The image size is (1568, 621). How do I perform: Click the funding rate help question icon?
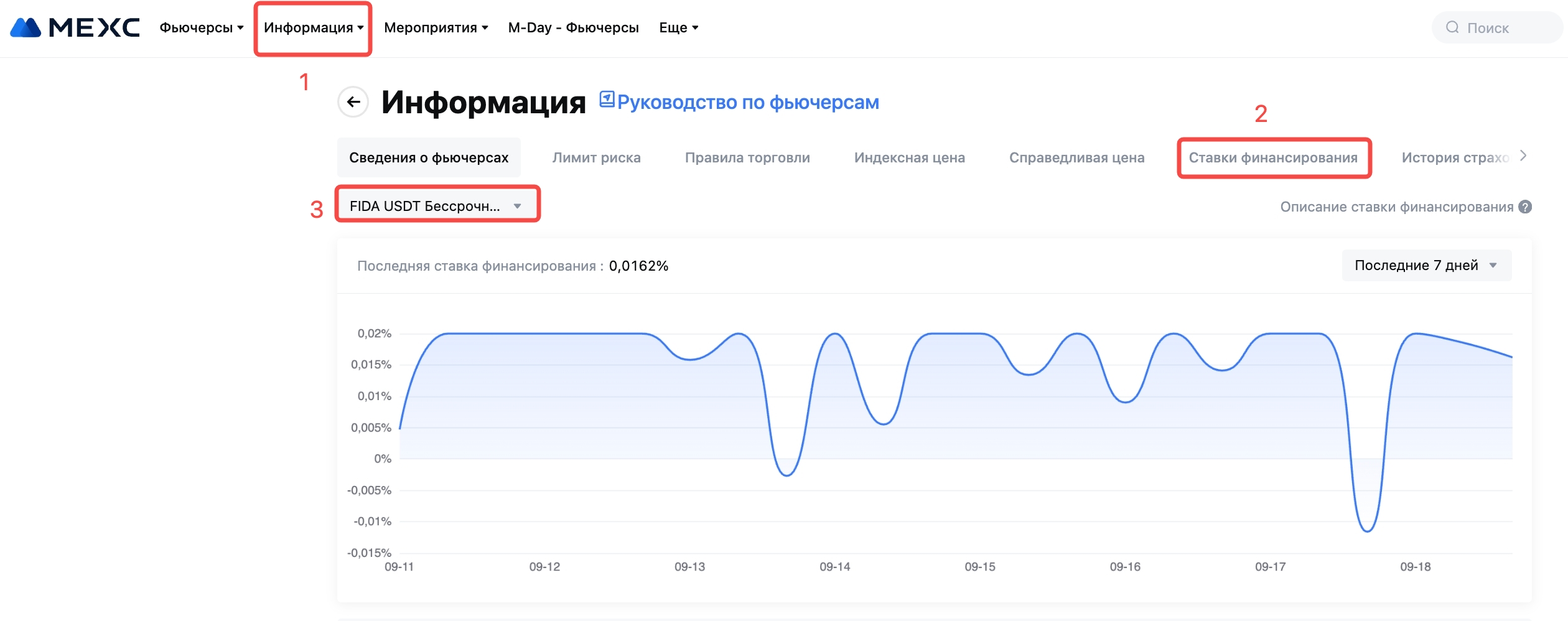pyautogui.click(x=1525, y=207)
